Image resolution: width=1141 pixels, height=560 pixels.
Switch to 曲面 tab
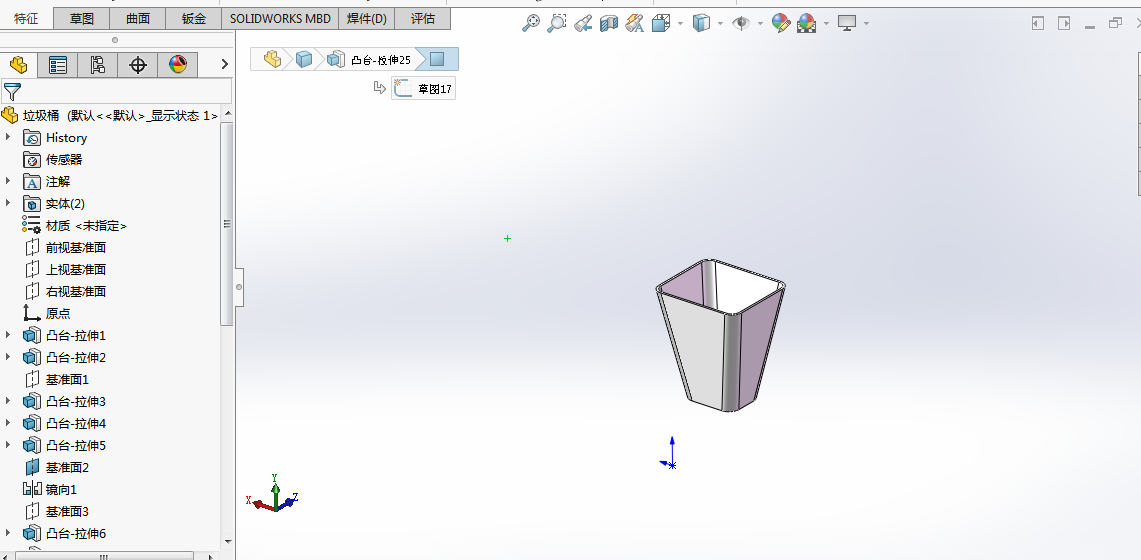pyautogui.click(x=138, y=19)
